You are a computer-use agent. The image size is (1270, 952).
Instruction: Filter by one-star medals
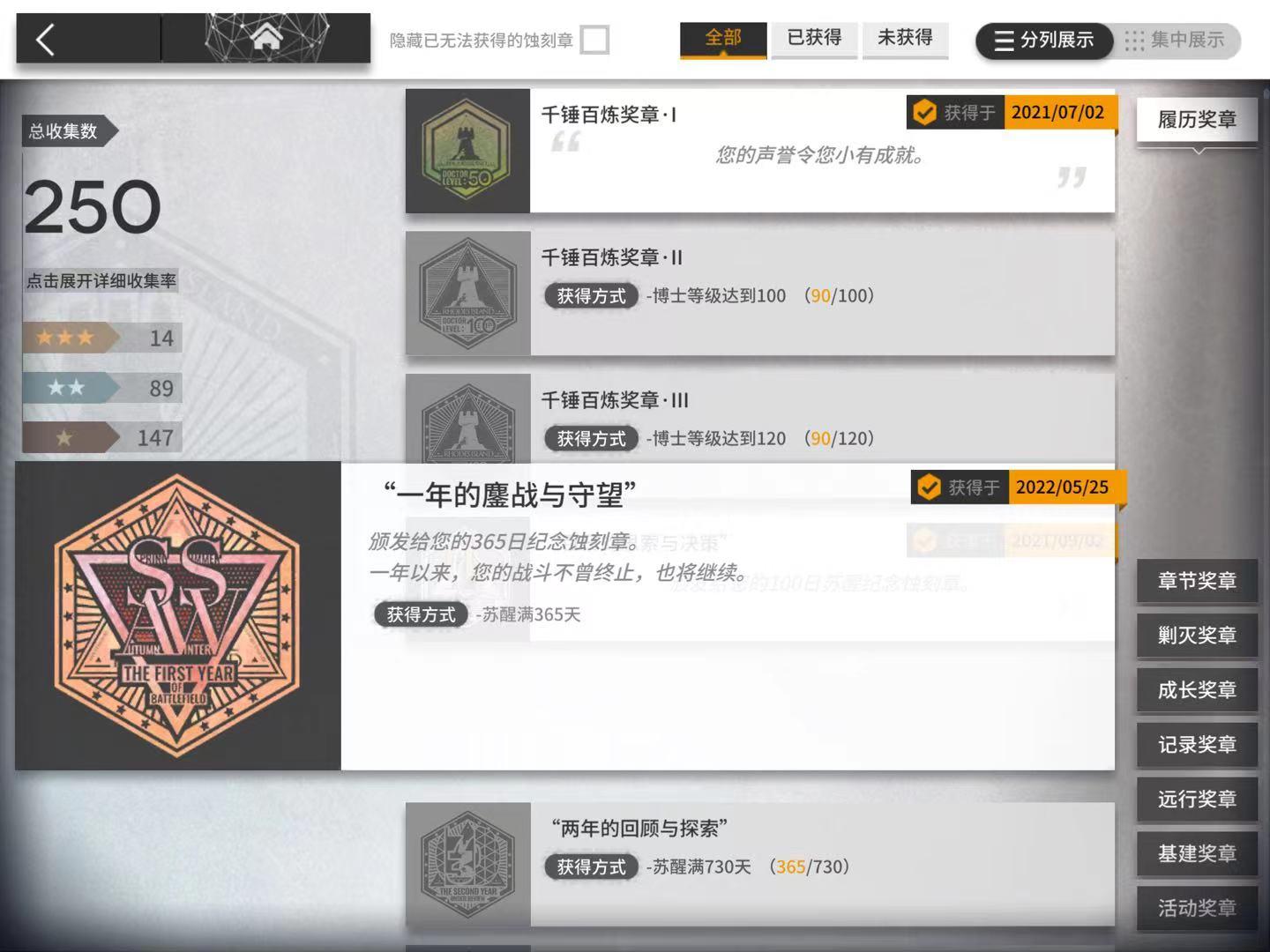[x=102, y=437]
